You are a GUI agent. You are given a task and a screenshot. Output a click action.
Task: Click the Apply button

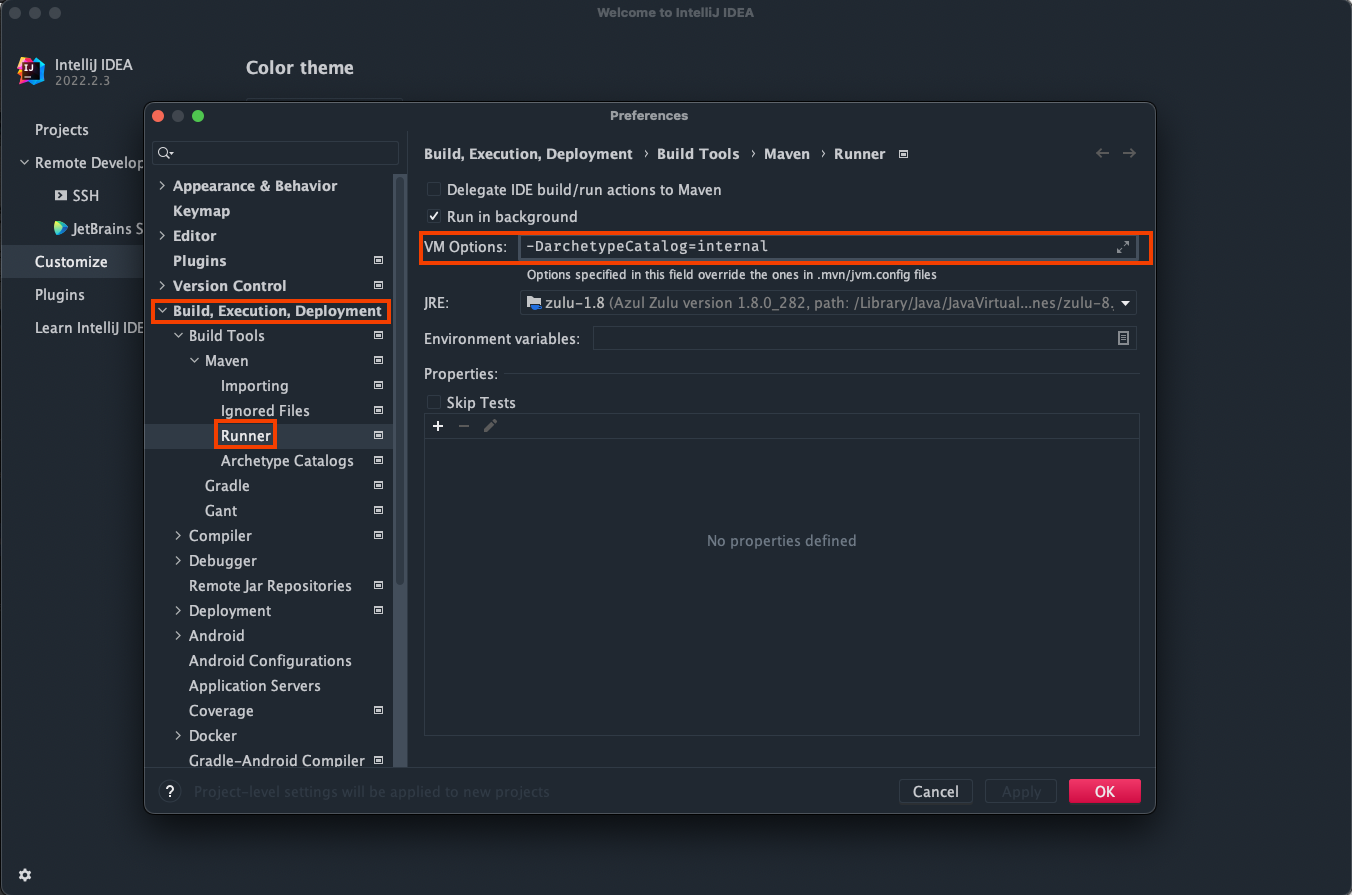[1021, 792]
